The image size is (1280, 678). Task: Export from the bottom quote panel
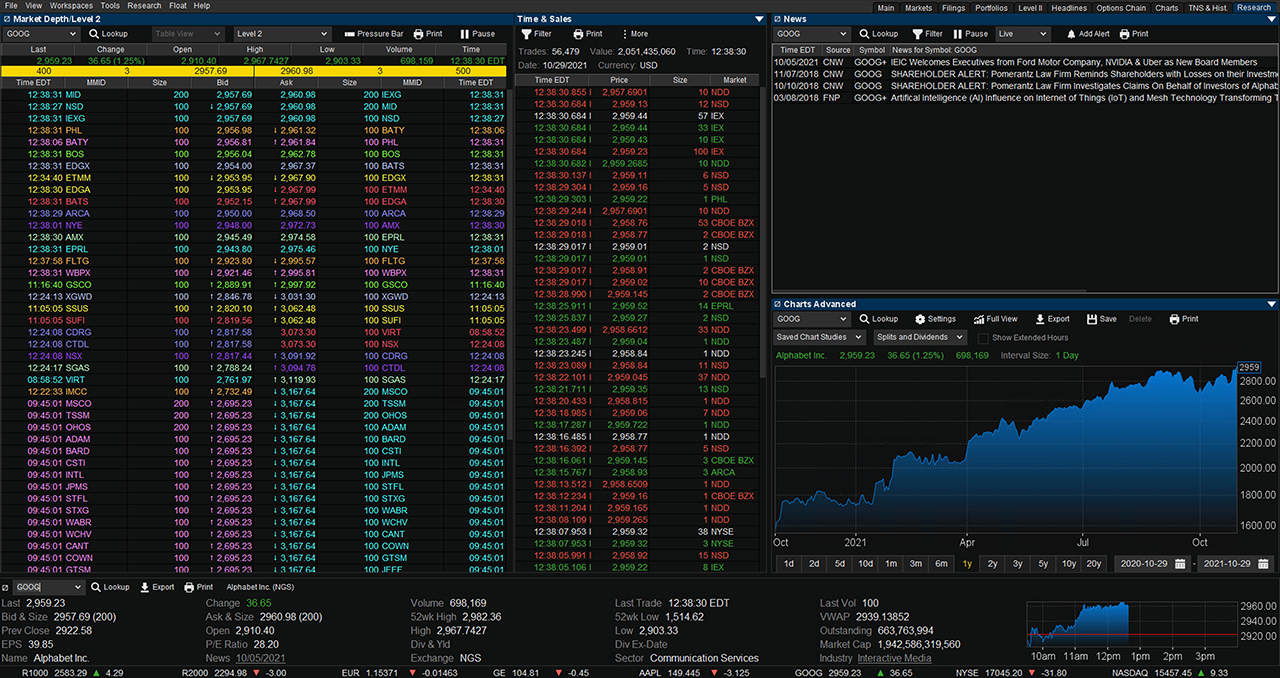point(157,587)
